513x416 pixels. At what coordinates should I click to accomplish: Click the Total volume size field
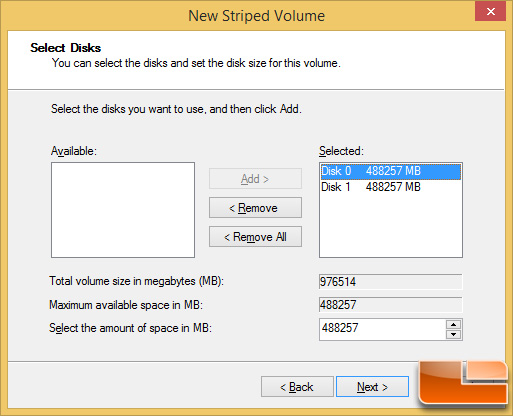tap(390, 282)
